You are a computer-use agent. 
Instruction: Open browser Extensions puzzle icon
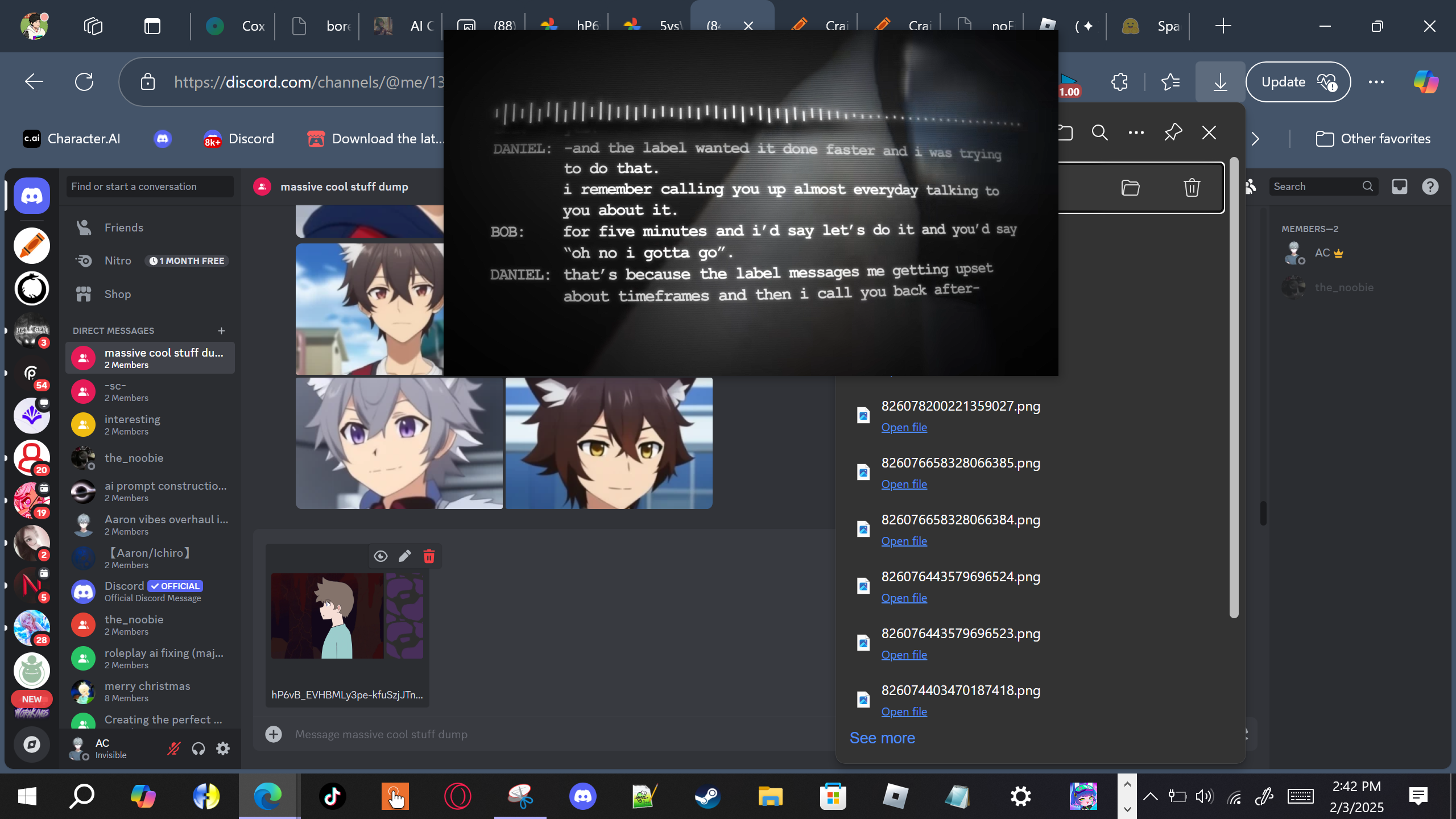tap(1119, 82)
